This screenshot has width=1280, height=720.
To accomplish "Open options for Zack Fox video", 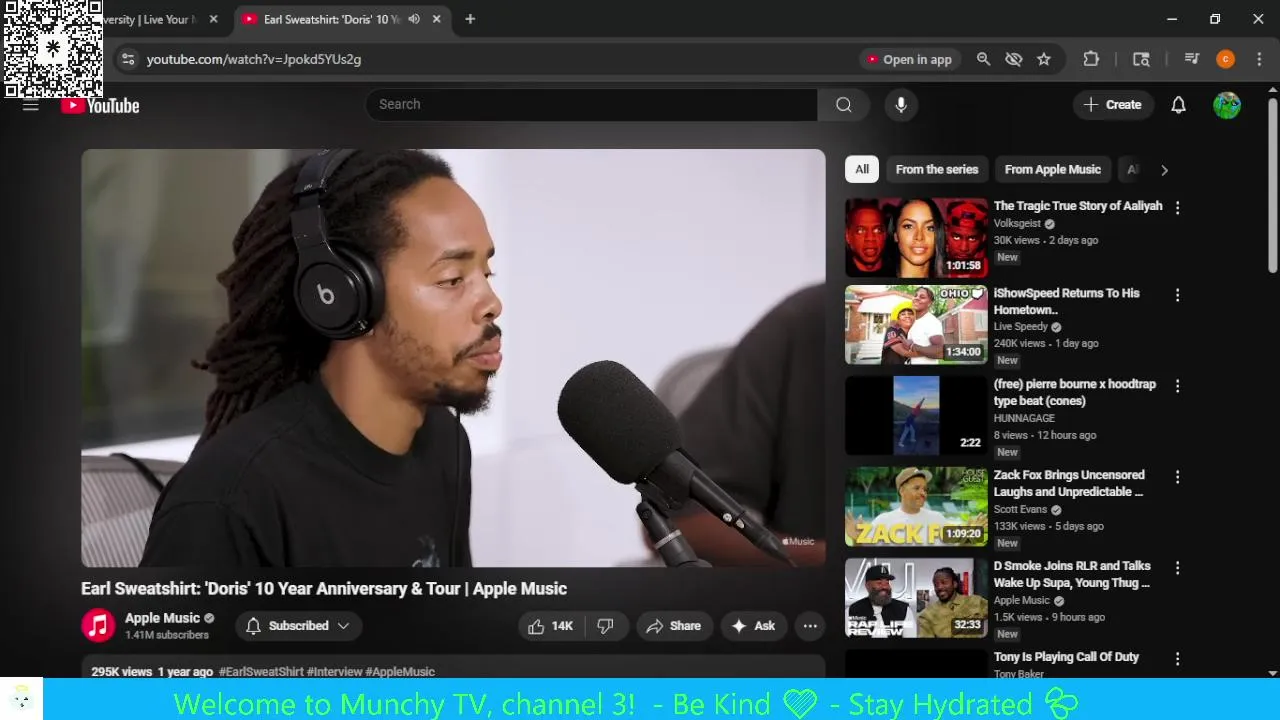I will point(1177,477).
